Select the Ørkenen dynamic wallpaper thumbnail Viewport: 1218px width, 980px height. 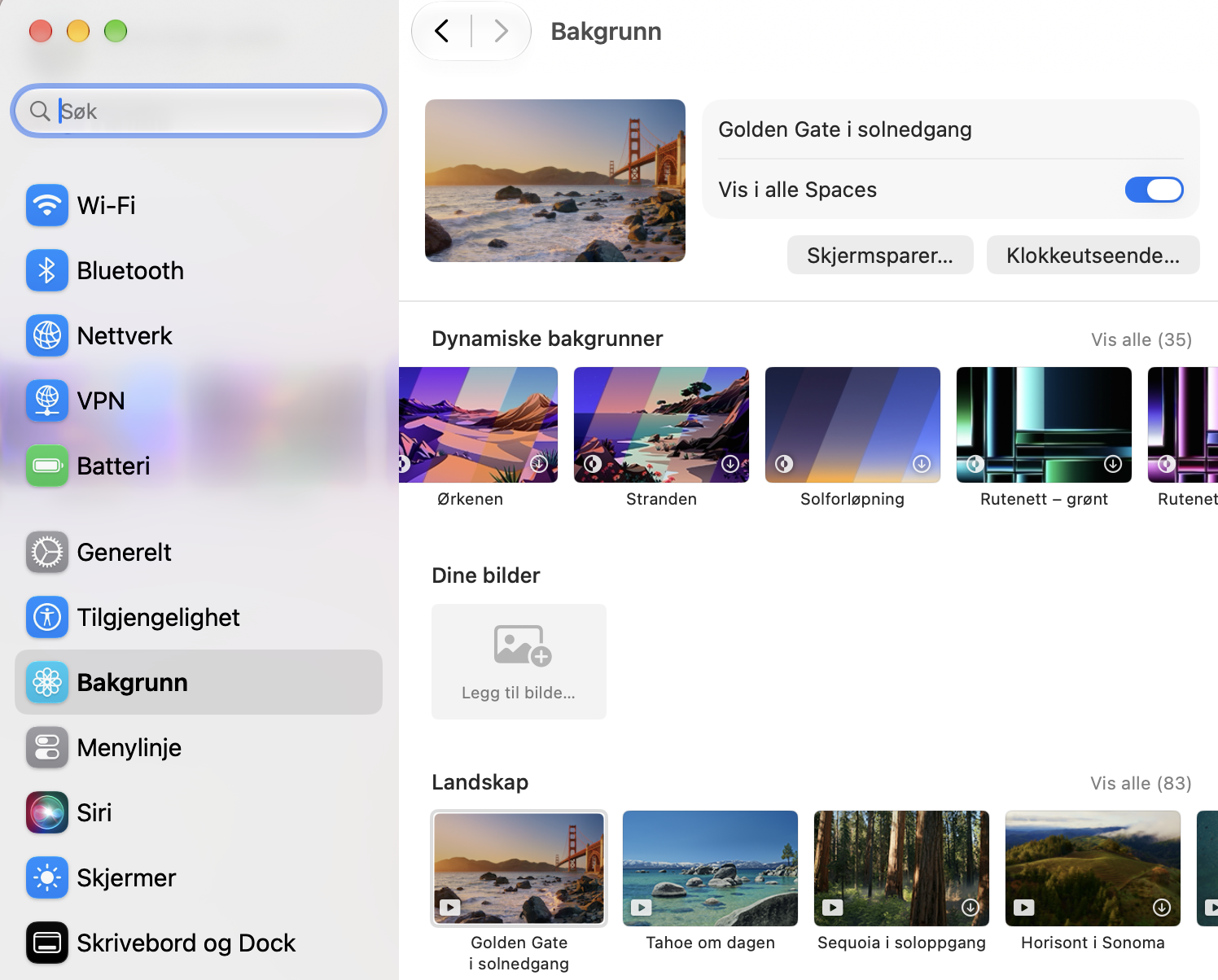pos(478,425)
